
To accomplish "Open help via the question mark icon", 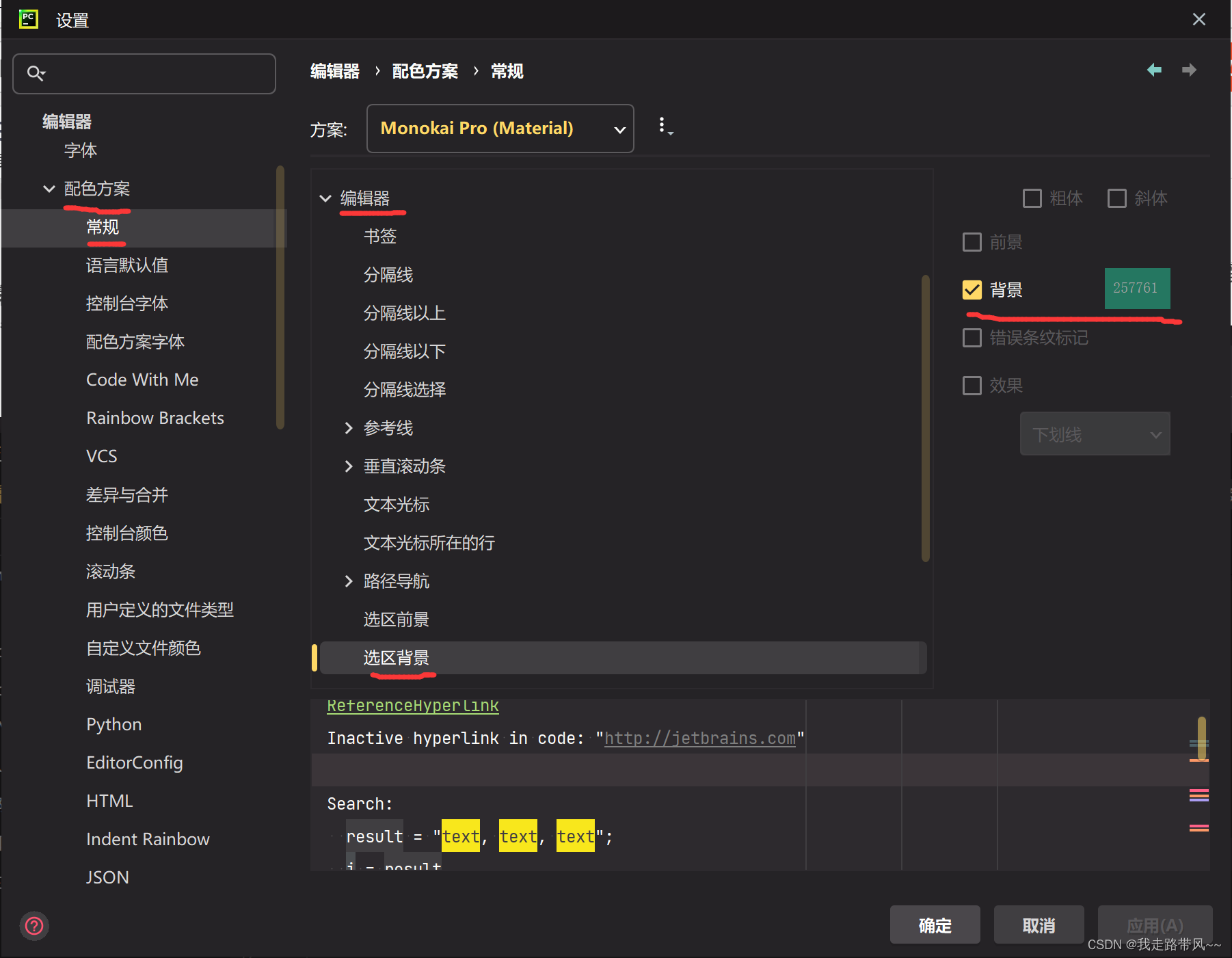I will (34, 926).
